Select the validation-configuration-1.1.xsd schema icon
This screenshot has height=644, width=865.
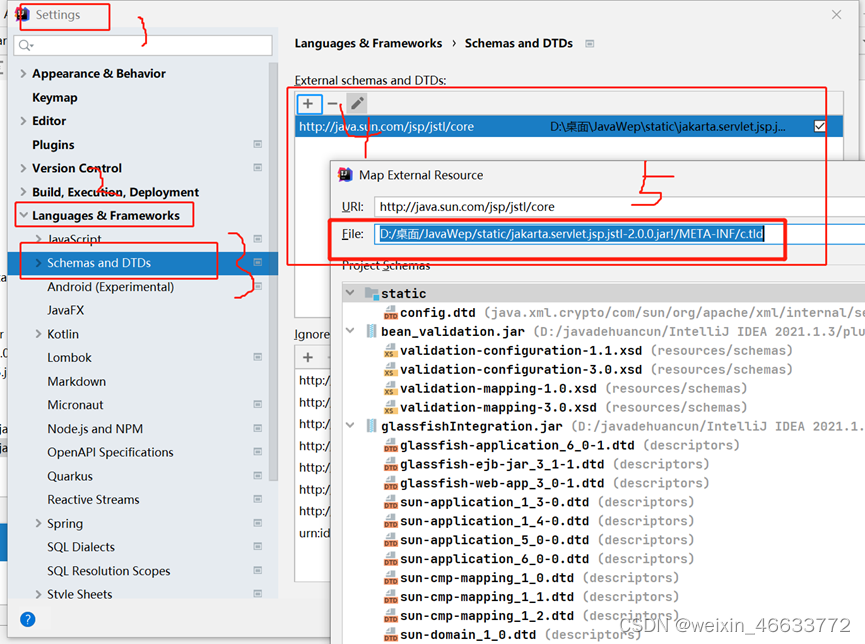390,350
